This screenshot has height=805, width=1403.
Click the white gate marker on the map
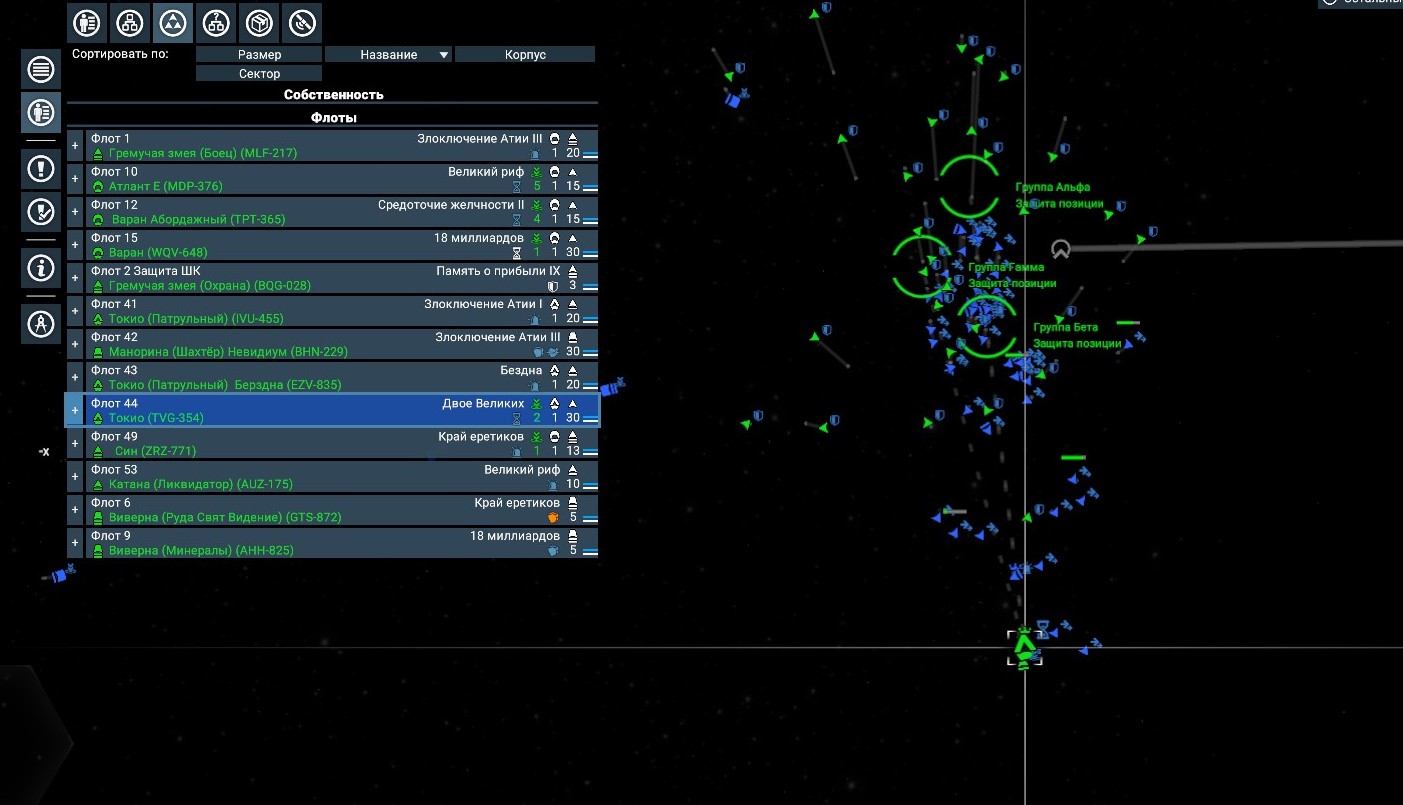pyautogui.click(x=1060, y=248)
